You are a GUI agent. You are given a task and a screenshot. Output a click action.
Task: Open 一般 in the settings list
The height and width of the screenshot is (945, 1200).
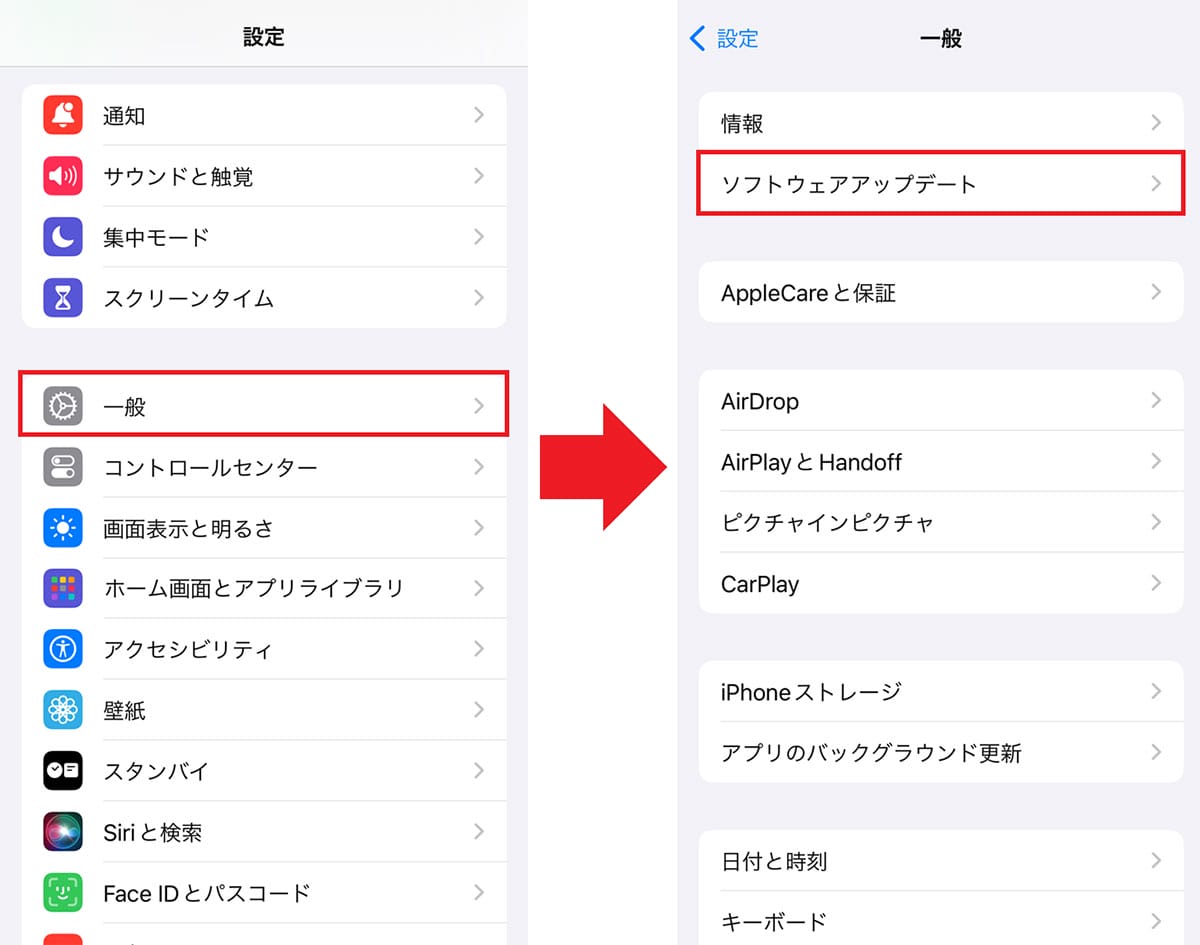tap(264, 406)
